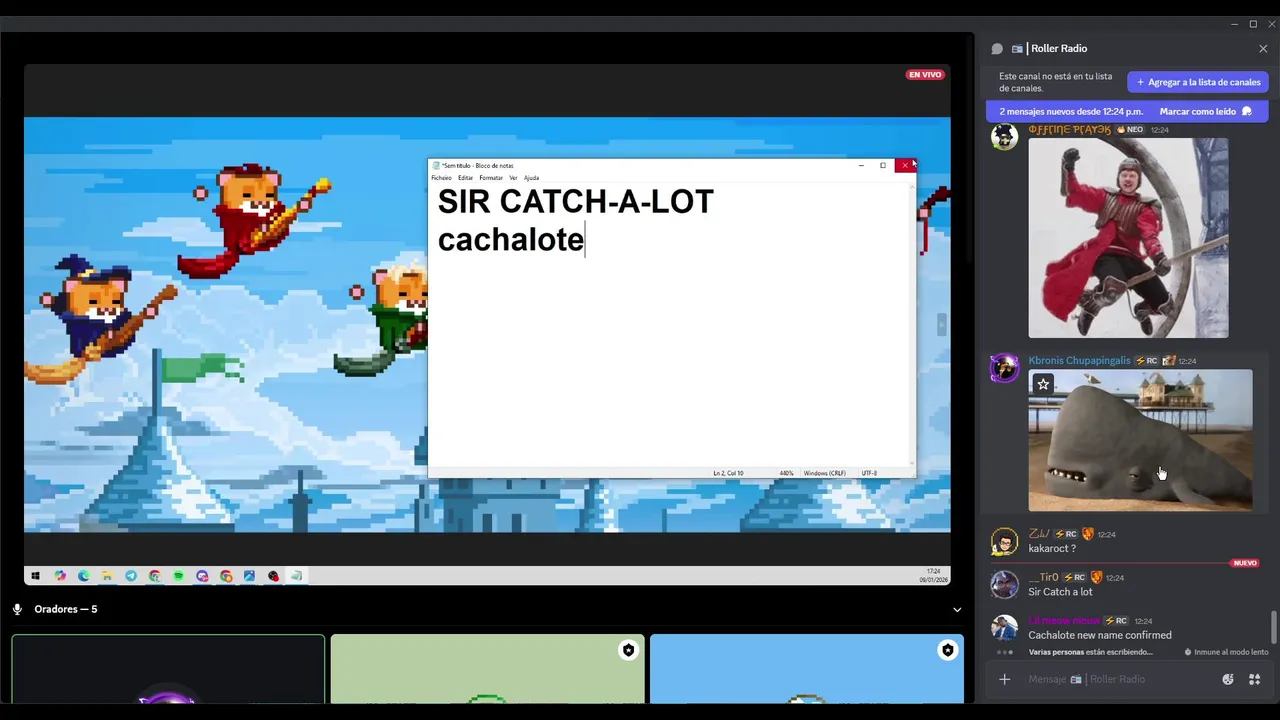This screenshot has height=720, width=1280.
Task: Click the EN VIVO live badge
Action: click(x=925, y=75)
